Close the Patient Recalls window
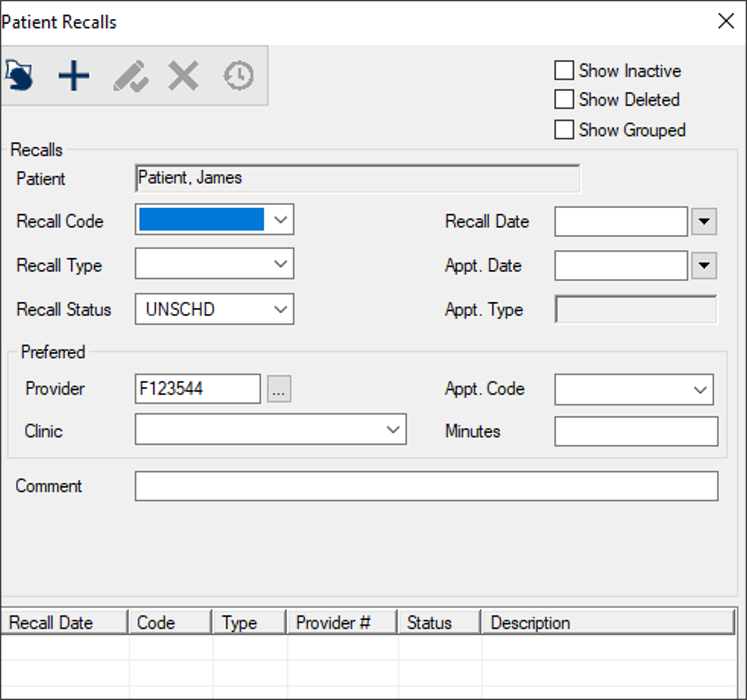 pos(726,21)
